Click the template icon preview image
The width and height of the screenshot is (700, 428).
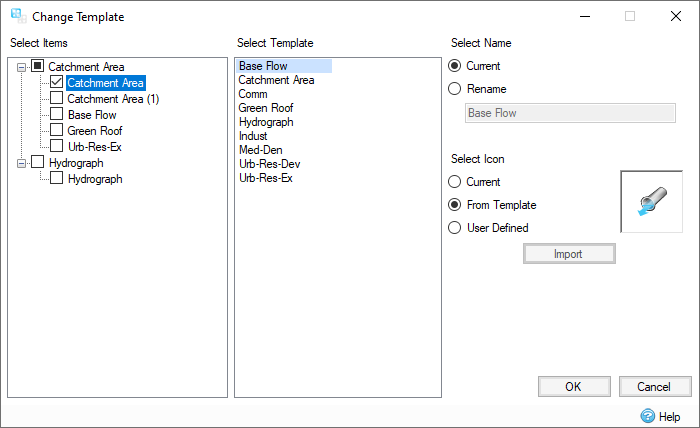[651, 202]
